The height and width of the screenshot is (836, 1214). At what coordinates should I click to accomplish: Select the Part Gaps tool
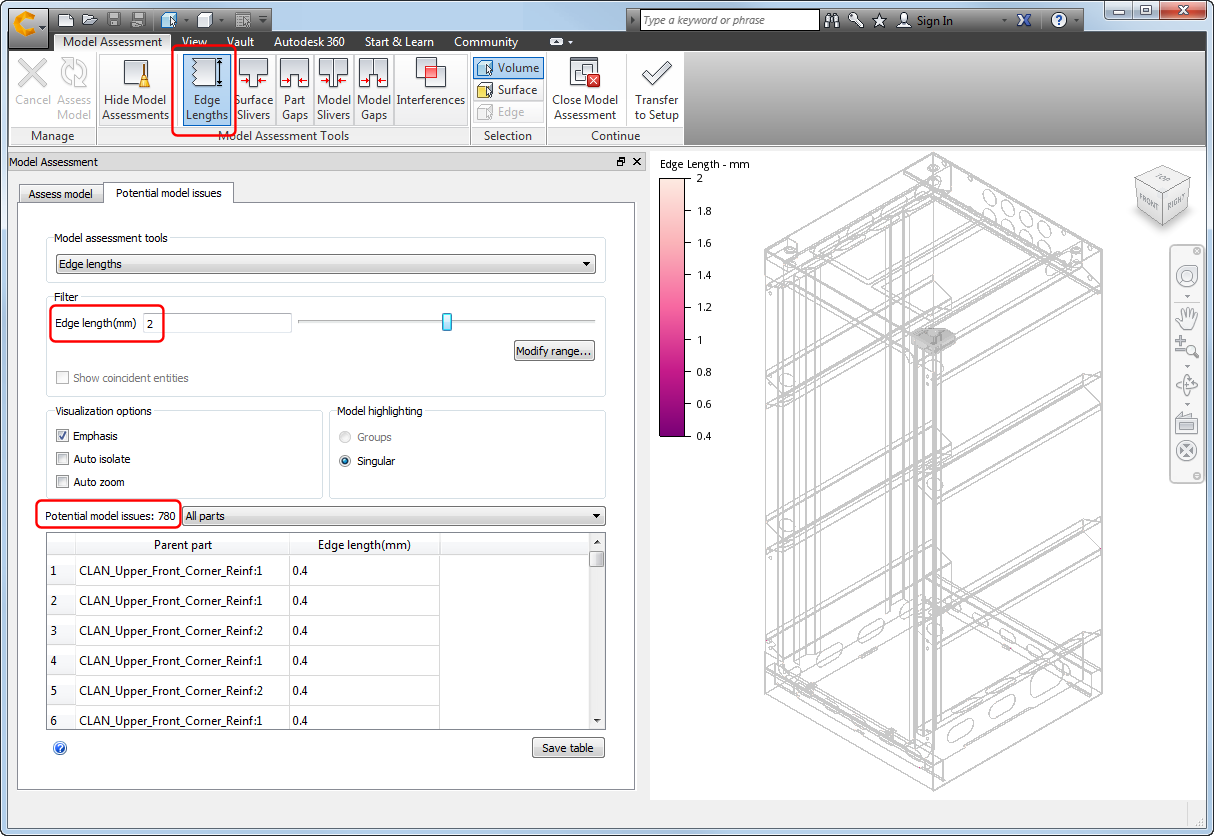294,89
